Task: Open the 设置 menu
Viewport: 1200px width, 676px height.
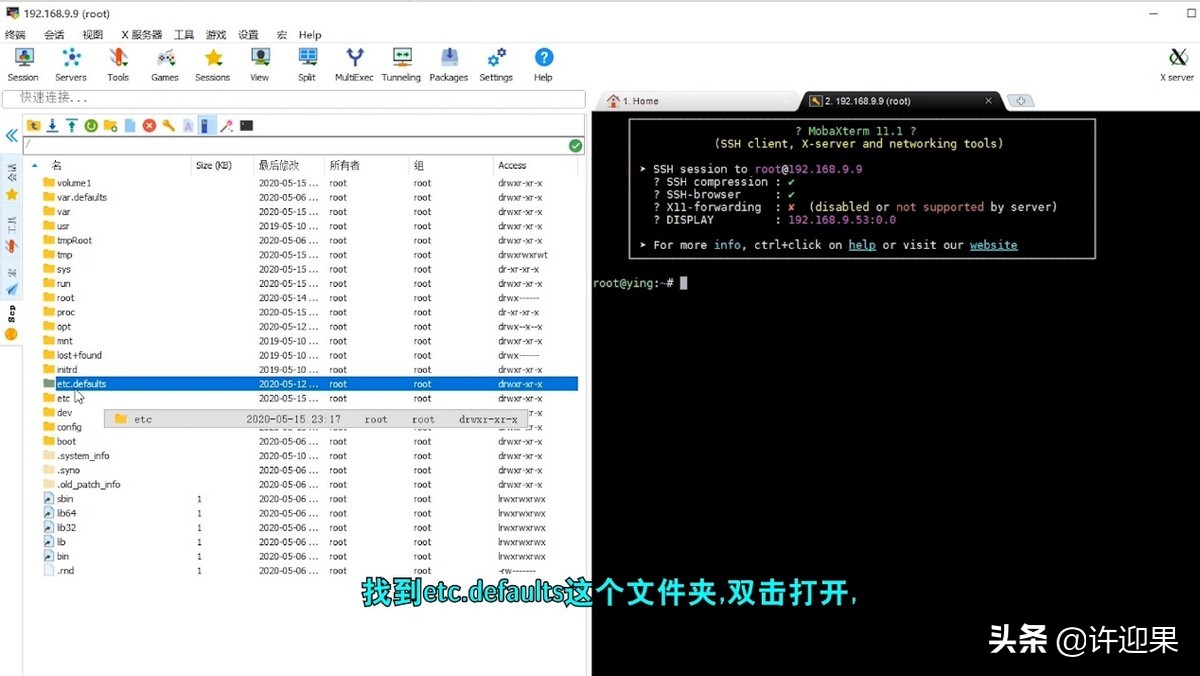Action: click(248, 34)
